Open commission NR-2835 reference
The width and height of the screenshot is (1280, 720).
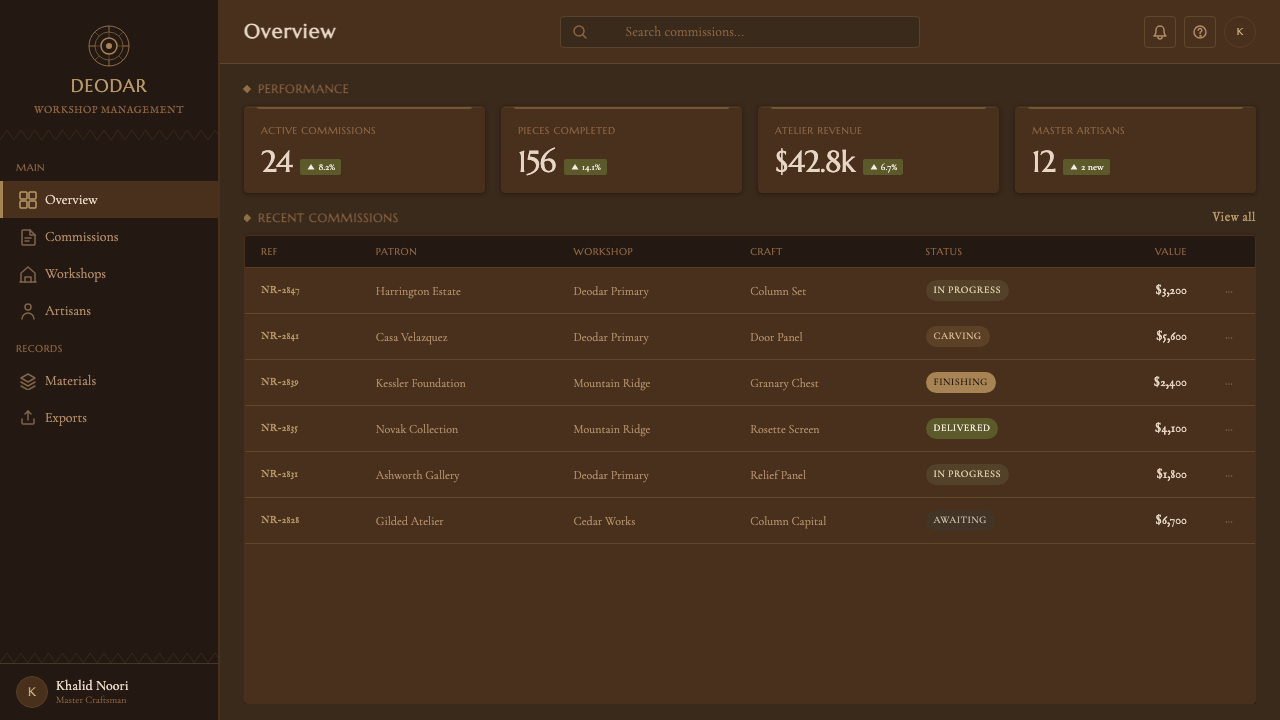[x=280, y=428]
